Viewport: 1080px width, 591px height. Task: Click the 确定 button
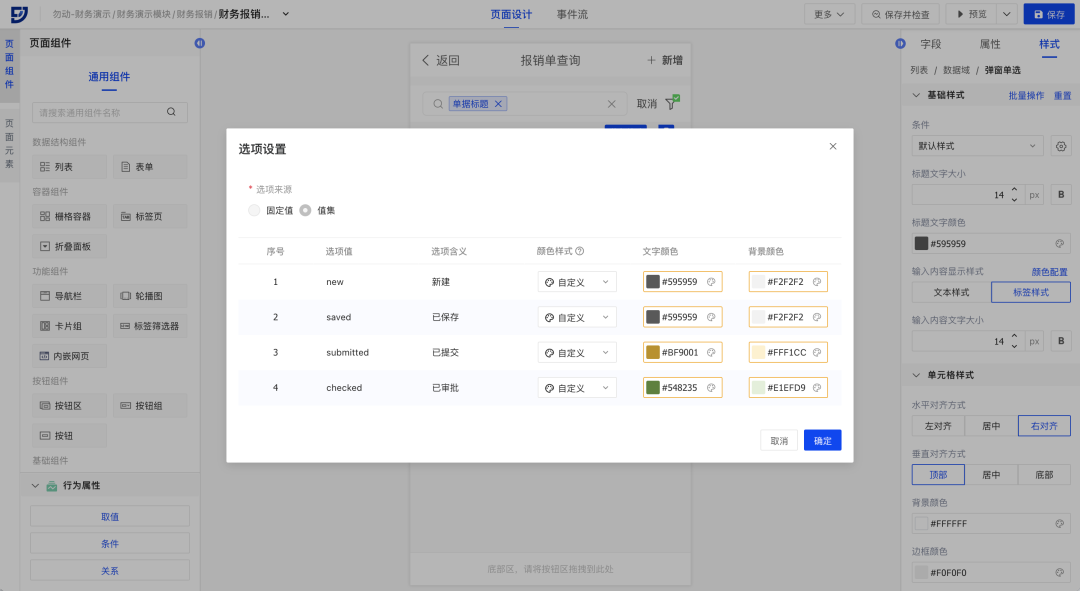(822, 441)
